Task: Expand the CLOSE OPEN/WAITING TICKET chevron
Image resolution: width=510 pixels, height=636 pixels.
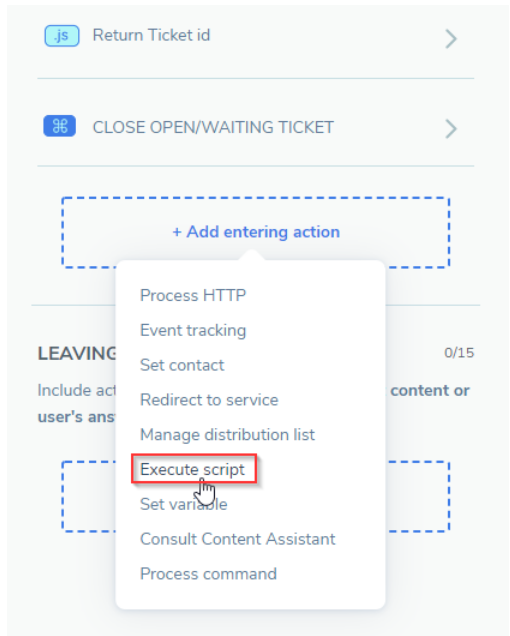Action: coord(451,129)
